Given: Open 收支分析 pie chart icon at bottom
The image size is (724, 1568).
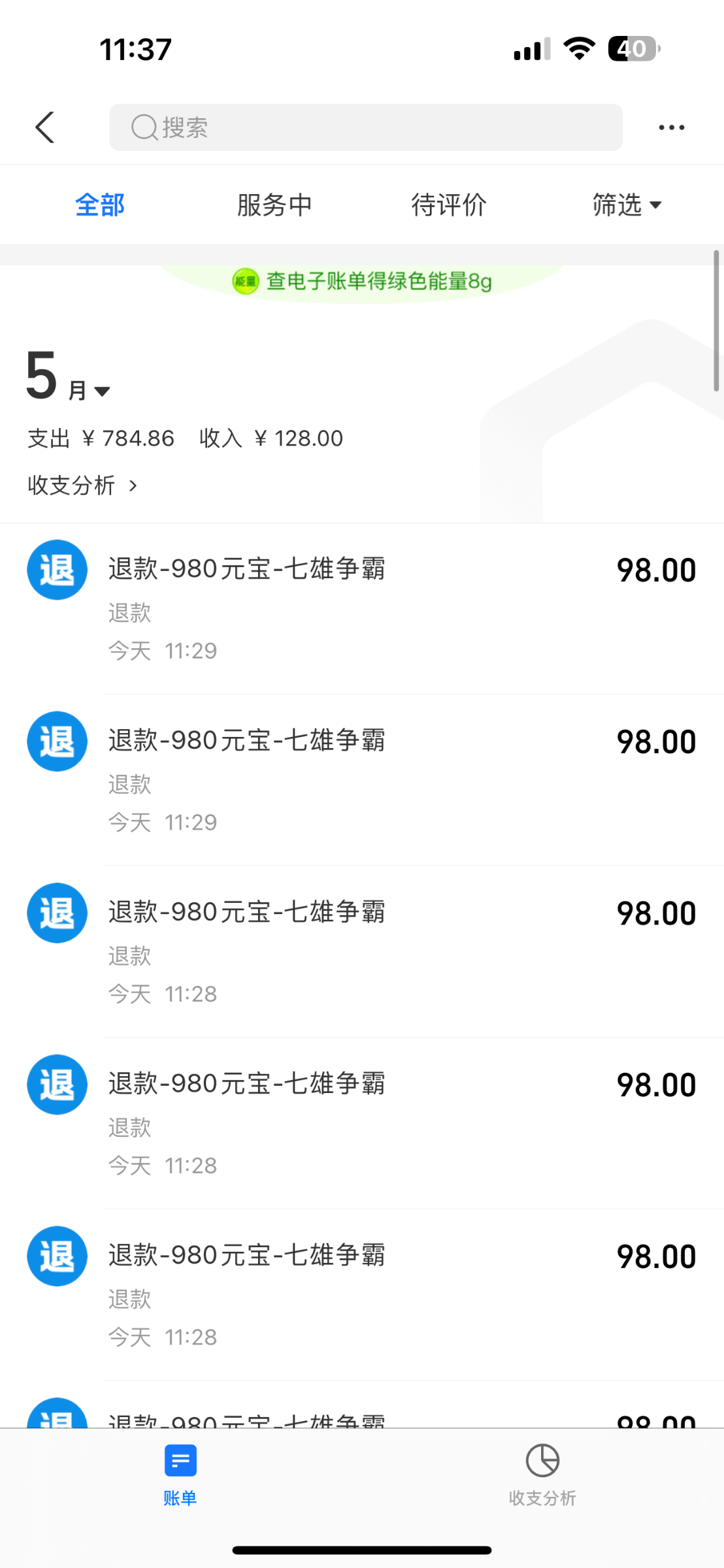Looking at the screenshot, I should tap(542, 1461).
